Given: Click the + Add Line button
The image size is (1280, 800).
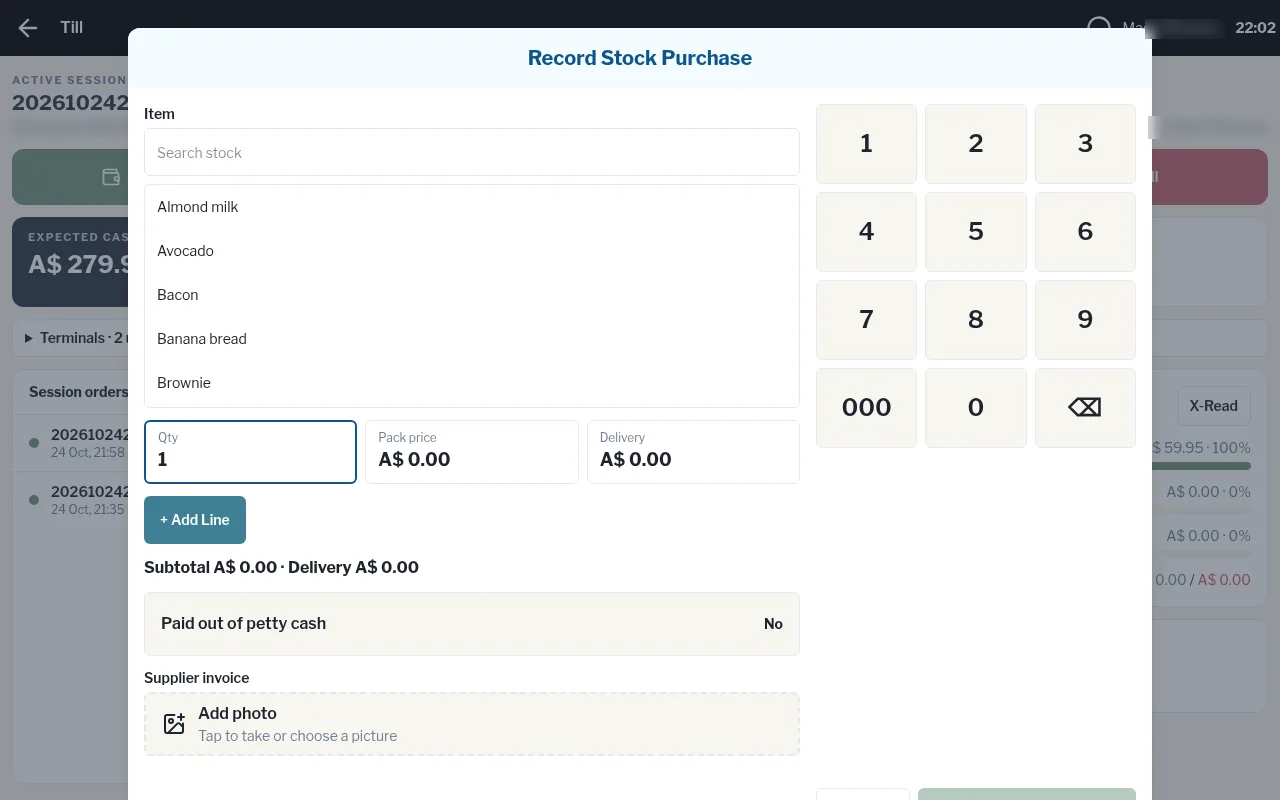Looking at the screenshot, I should click(x=195, y=520).
